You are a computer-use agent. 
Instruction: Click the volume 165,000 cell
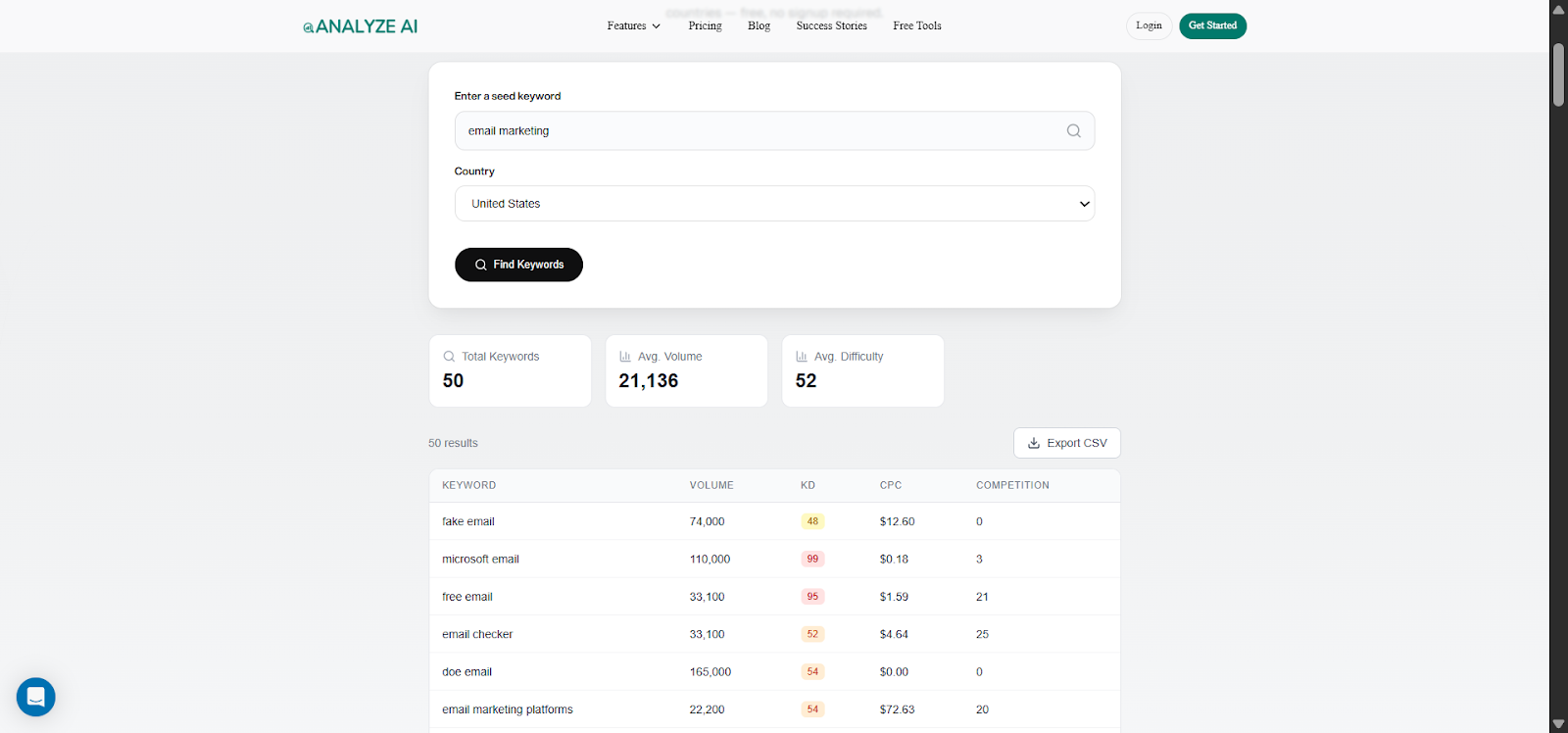click(x=710, y=672)
